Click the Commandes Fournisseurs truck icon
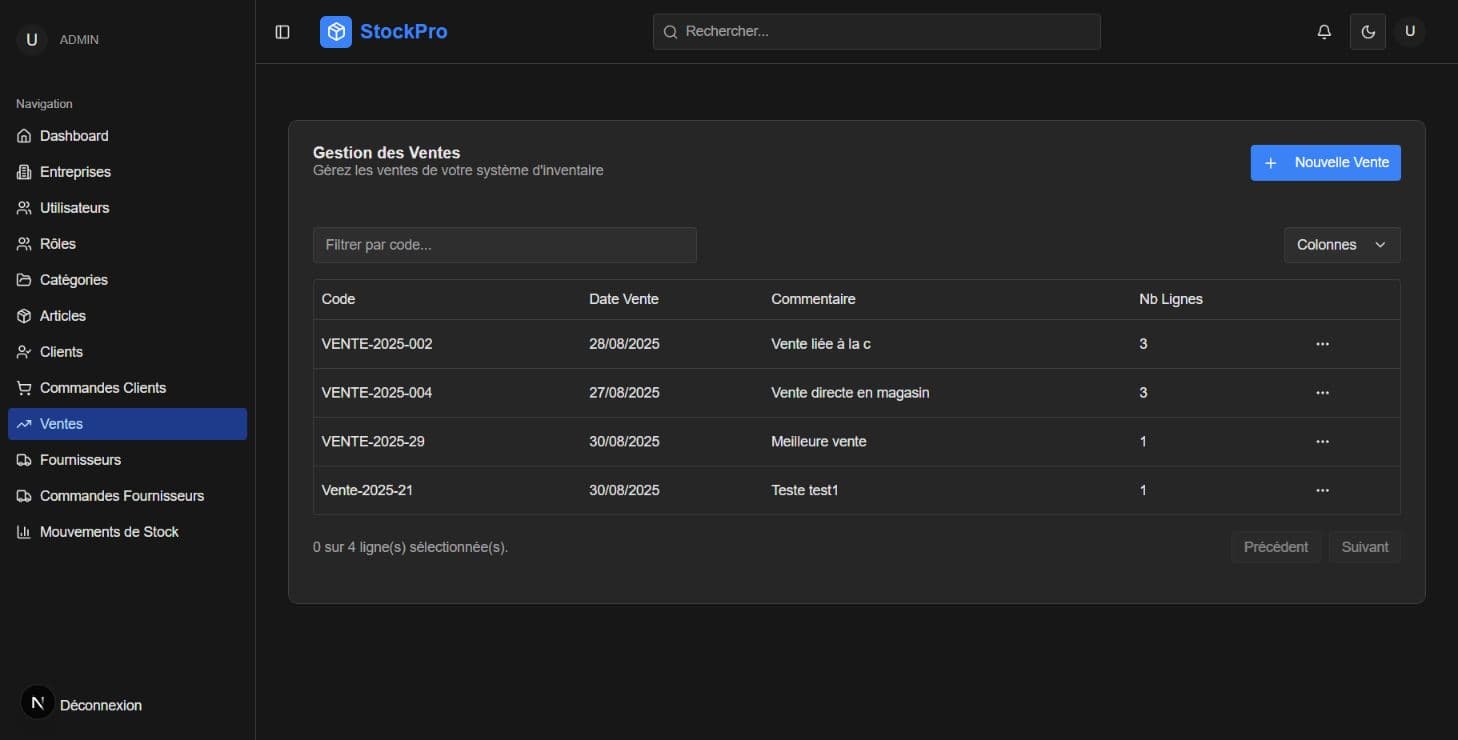This screenshot has height=740, width=1458. point(24,496)
